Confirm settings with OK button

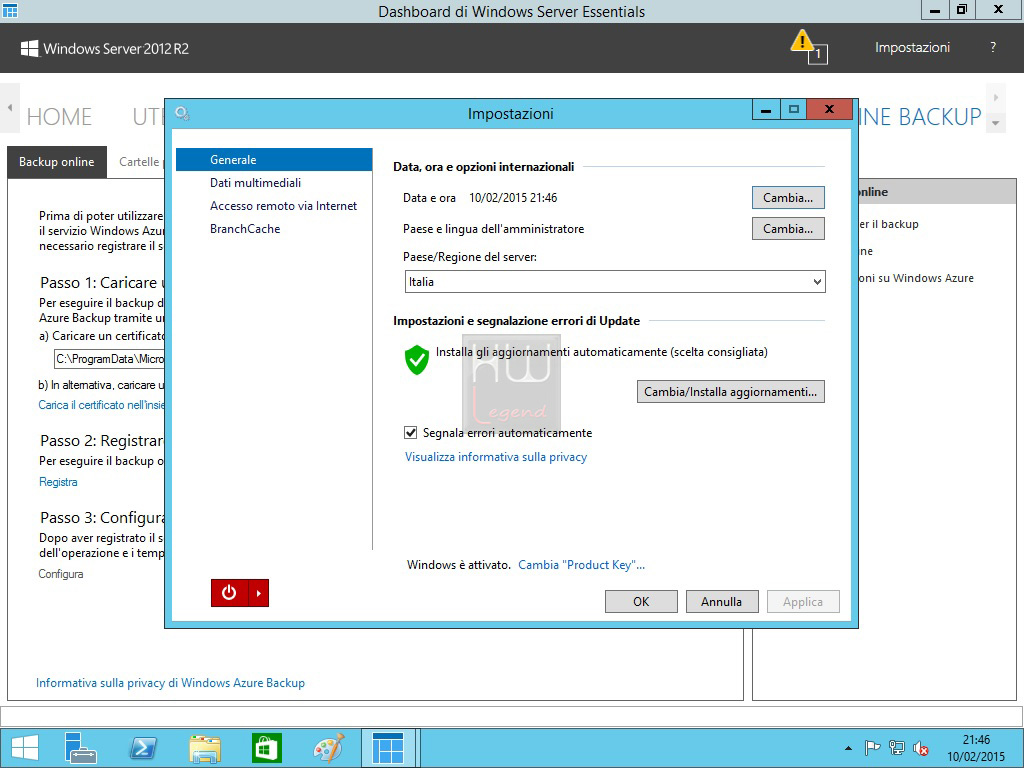pyautogui.click(x=641, y=601)
